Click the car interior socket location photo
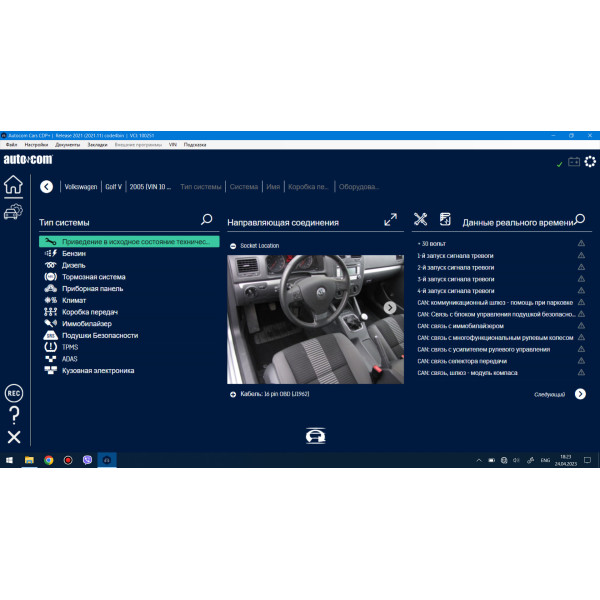Viewport: 600px width, 600px height. click(315, 320)
